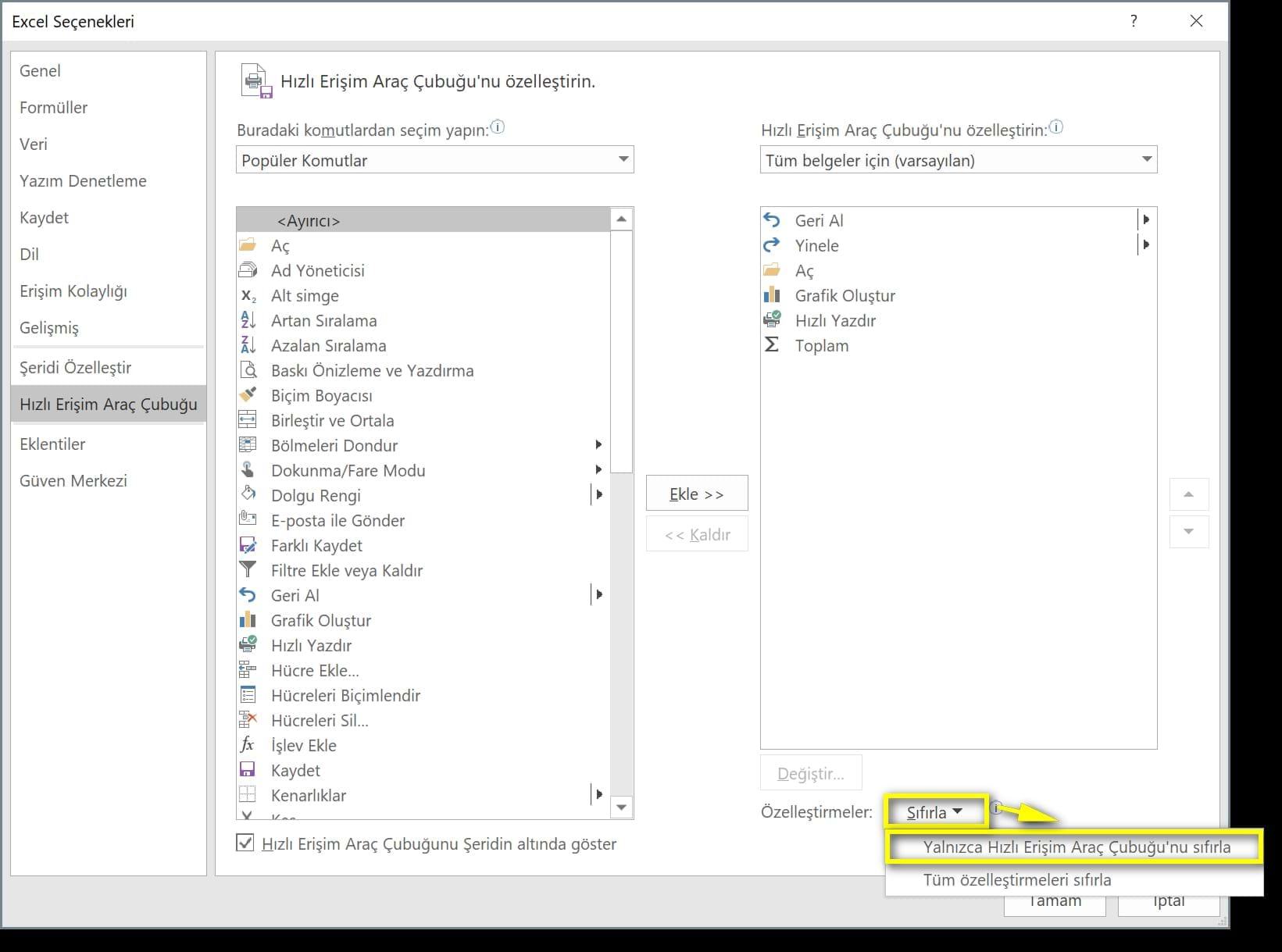The height and width of the screenshot is (952, 1282).
Task: Open the Erişim Kolaylığı category
Action: click(109, 291)
